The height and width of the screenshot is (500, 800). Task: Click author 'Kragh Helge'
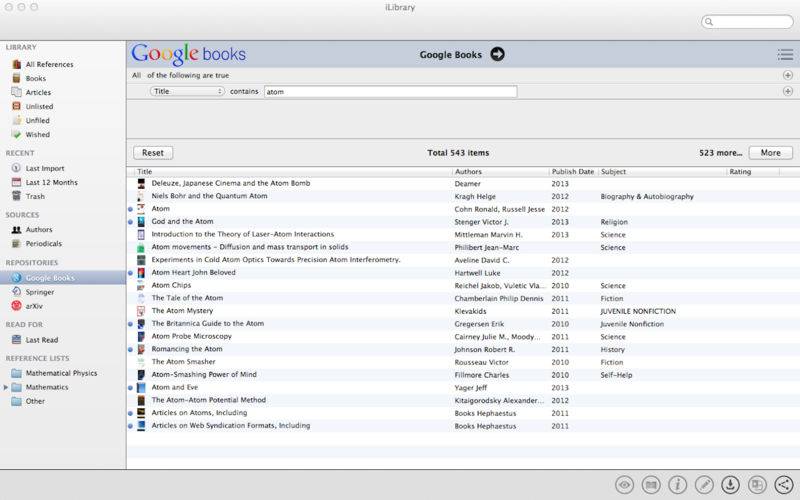pos(475,197)
